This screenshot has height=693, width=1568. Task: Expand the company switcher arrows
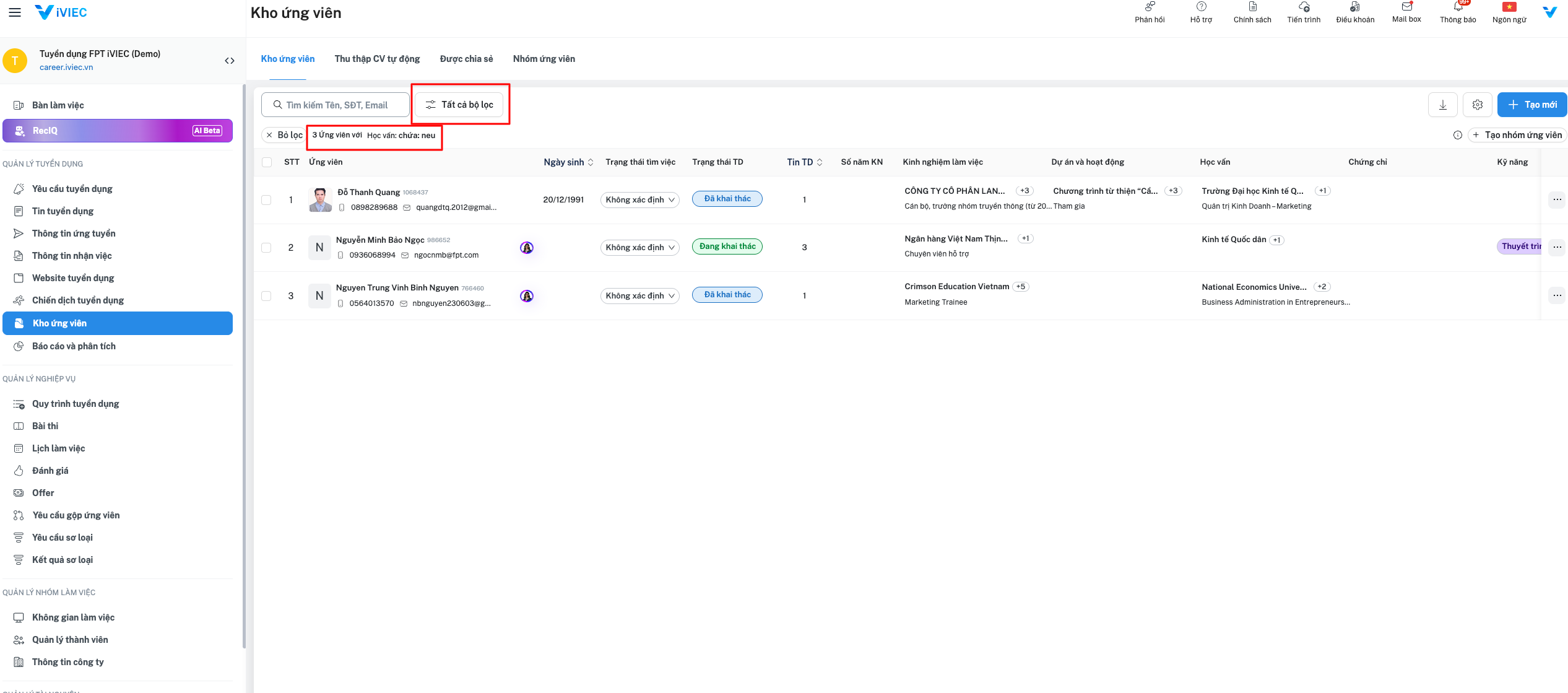click(230, 61)
